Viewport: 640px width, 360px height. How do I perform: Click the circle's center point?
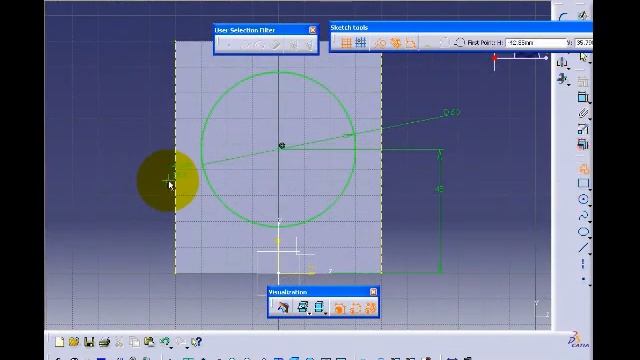(282, 145)
